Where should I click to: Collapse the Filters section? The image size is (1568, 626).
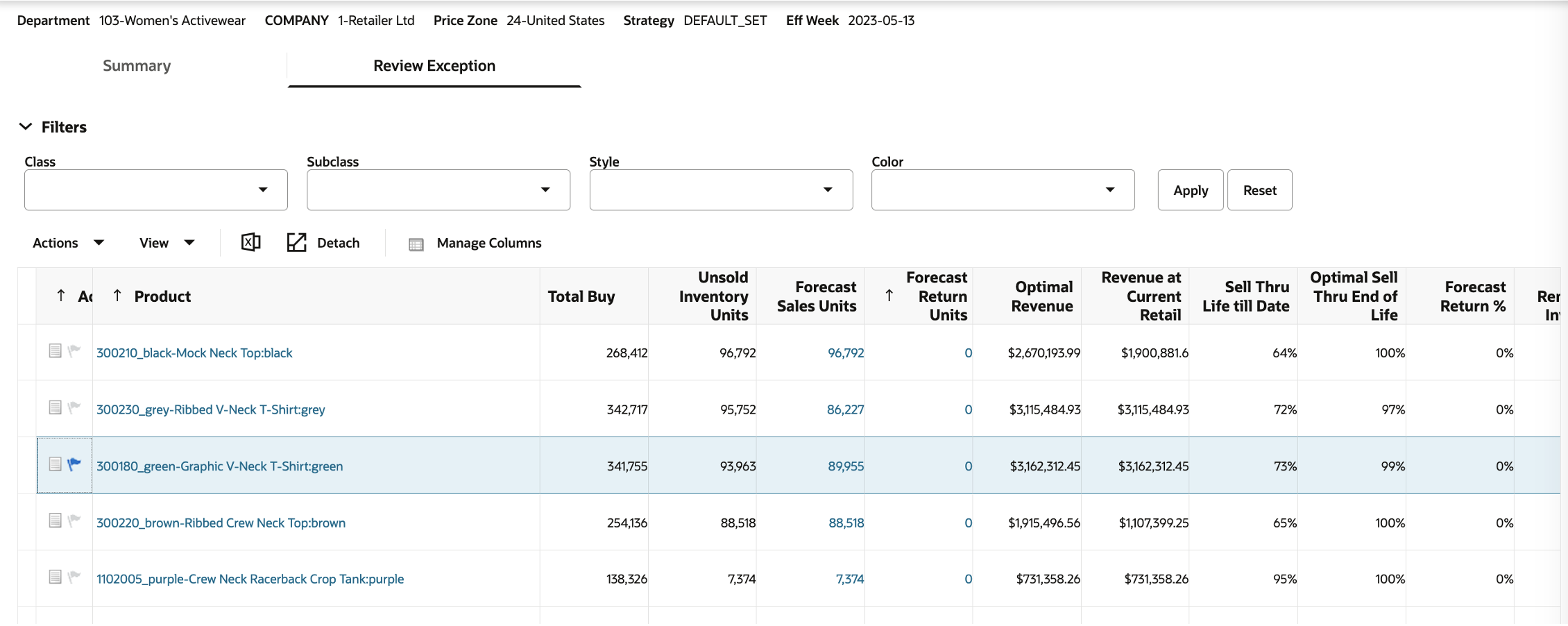point(26,127)
